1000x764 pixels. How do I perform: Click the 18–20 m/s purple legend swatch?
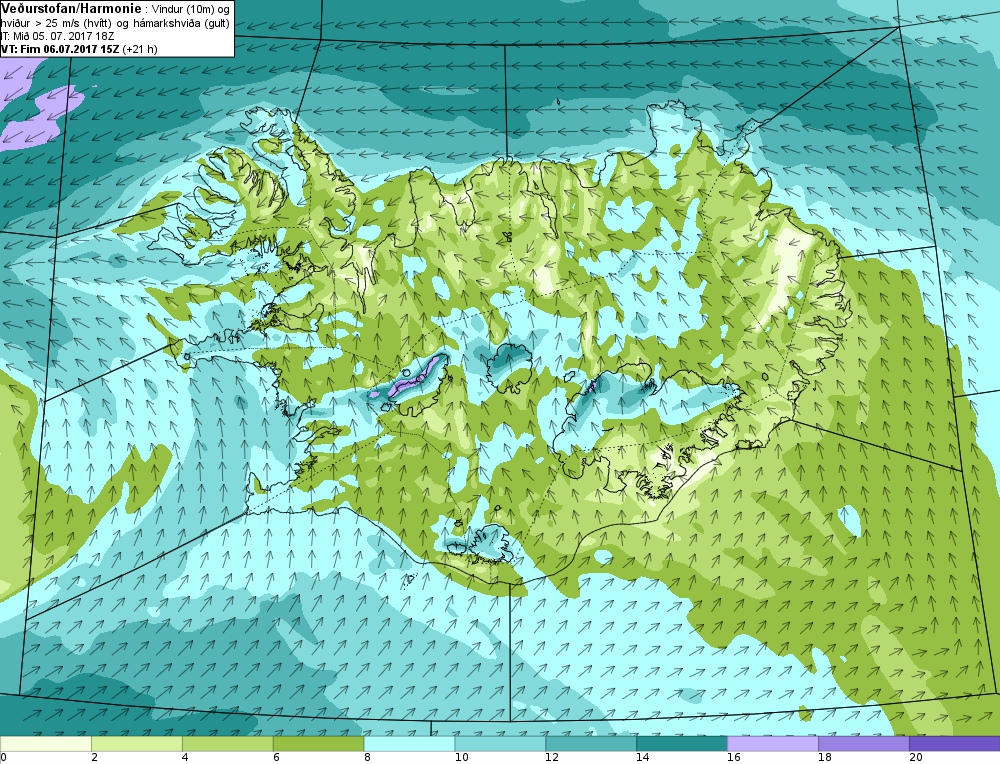864,744
